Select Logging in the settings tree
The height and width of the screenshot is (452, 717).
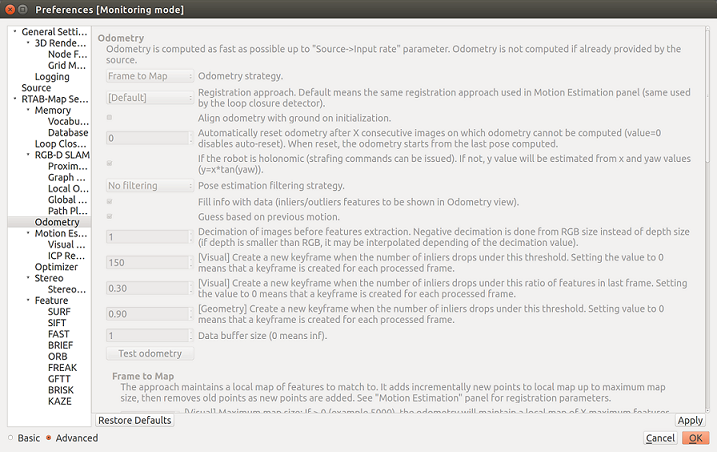point(52,77)
